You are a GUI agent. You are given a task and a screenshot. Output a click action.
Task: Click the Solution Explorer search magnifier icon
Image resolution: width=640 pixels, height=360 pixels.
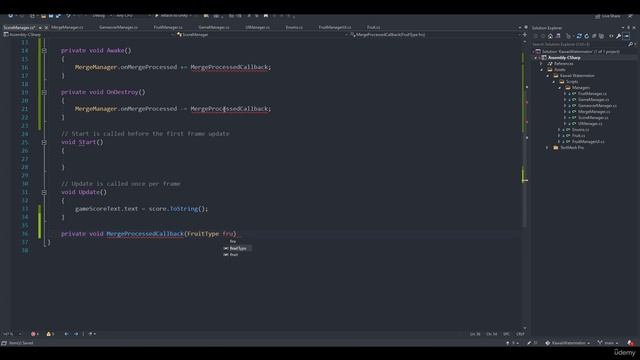pos(631,44)
